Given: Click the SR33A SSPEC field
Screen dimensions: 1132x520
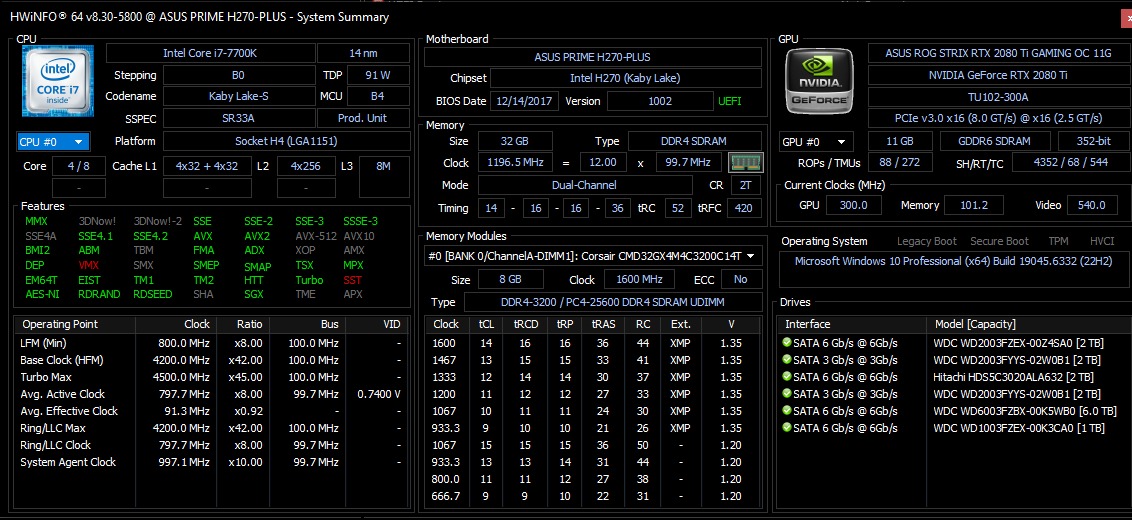Looking at the screenshot, I should (x=239, y=118).
